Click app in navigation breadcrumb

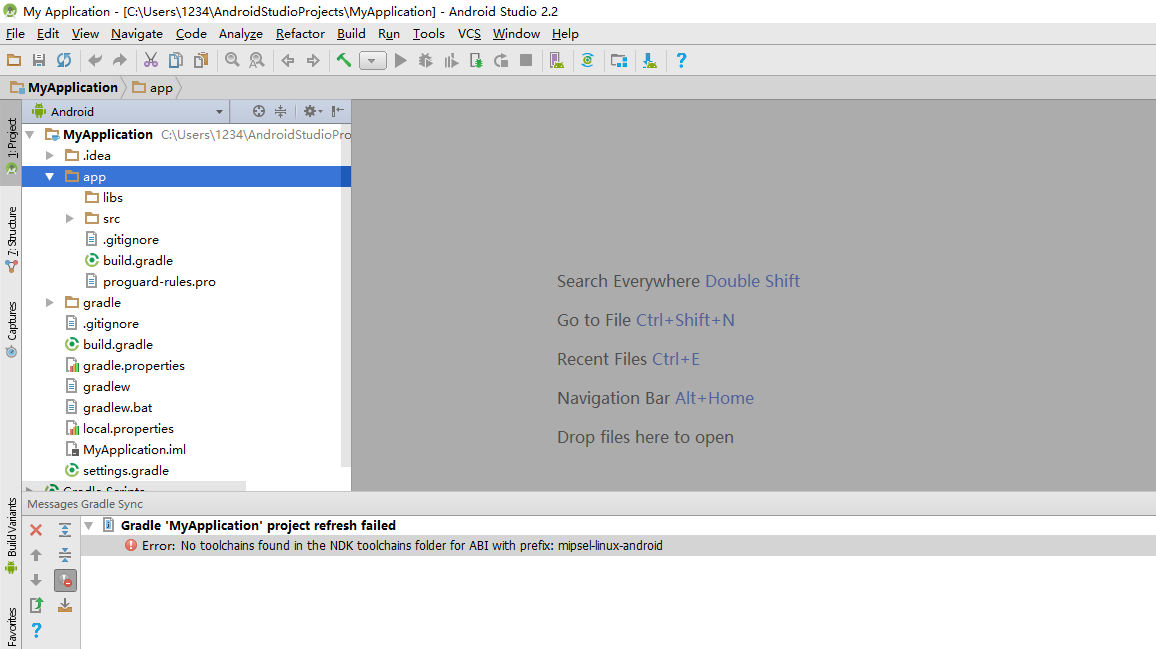153,88
